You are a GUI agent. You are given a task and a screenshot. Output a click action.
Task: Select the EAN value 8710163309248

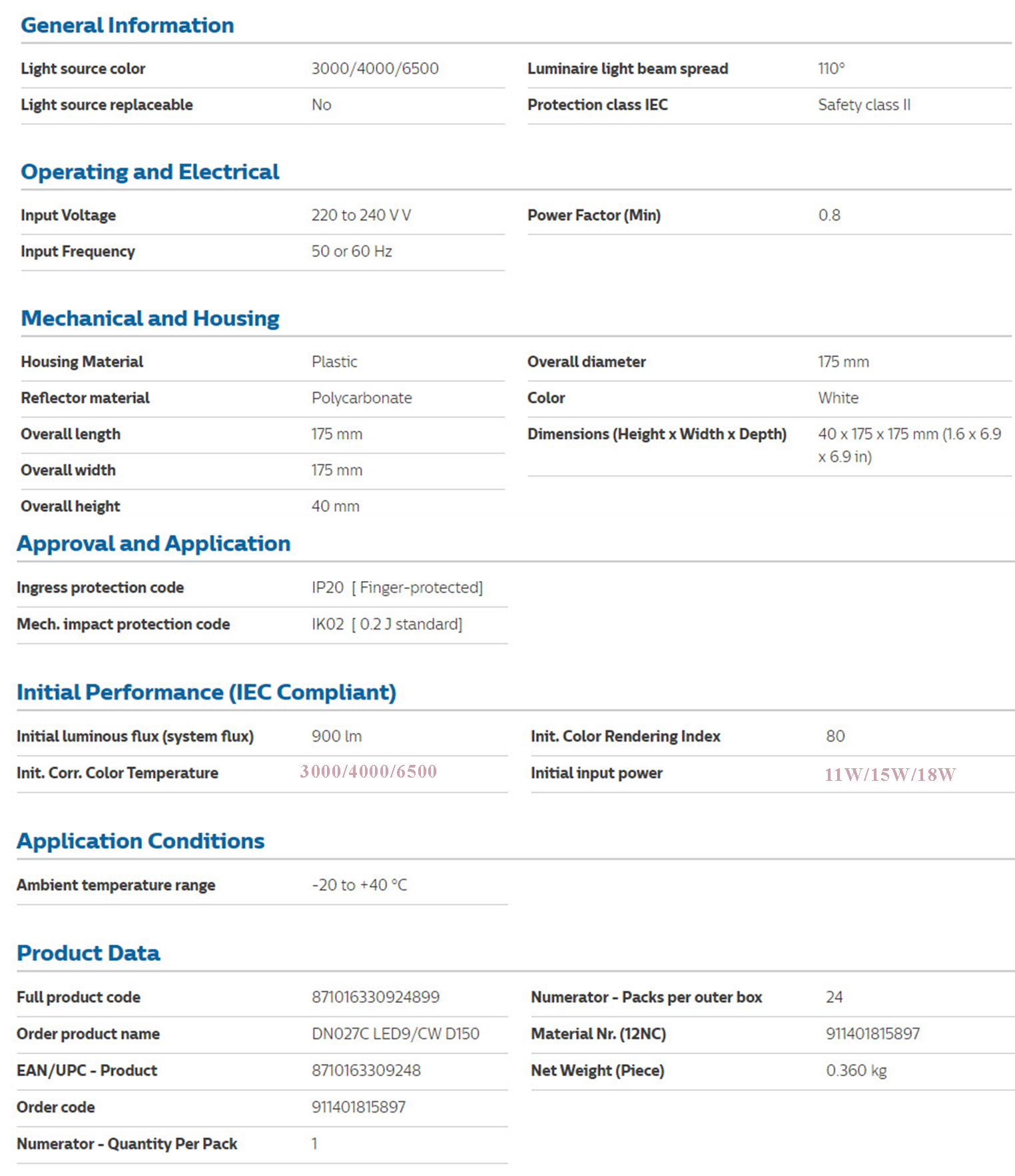click(x=366, y=1071)
